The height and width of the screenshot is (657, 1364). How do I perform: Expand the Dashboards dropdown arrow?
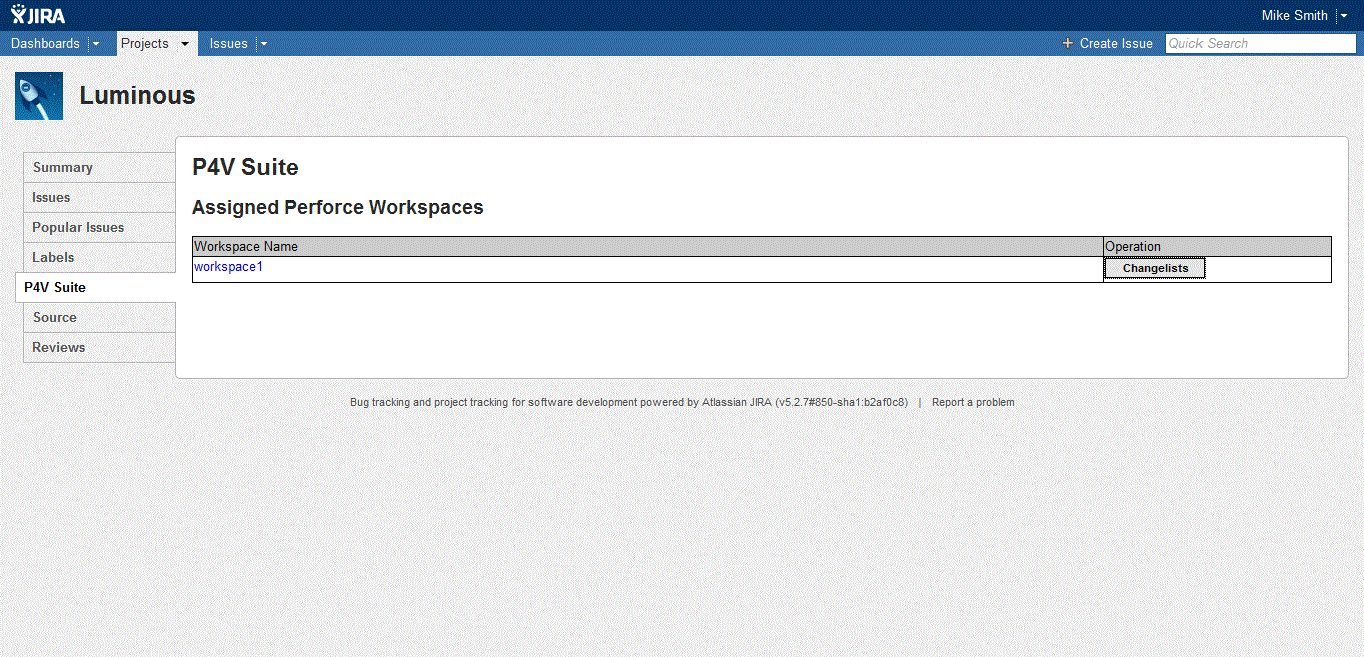coord(96,44)
